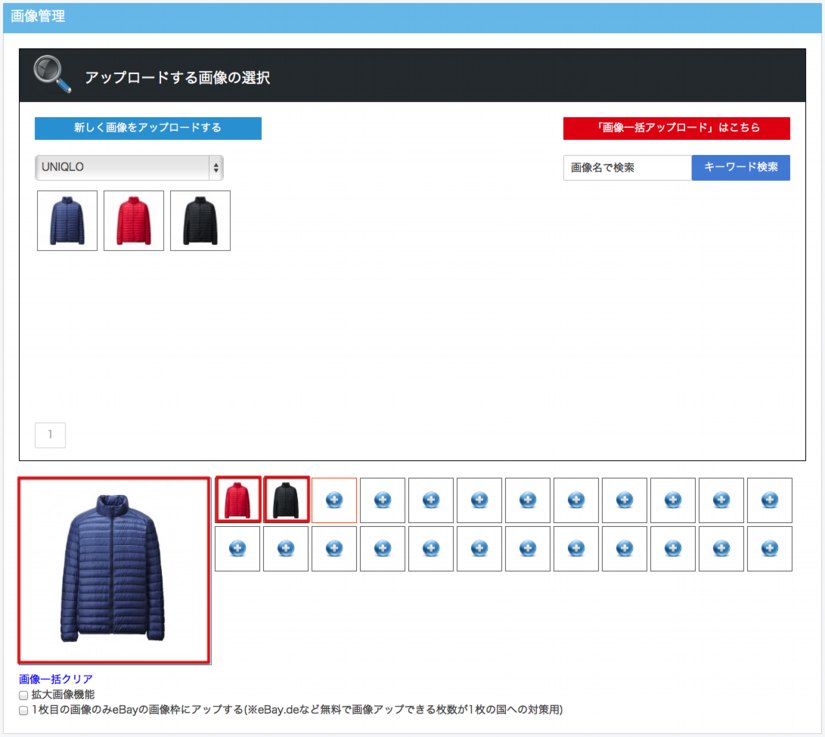The height and width of the screenshot is (737, 825).
Task: Click the last add-image slot in top row
Action: click(769, 500)
